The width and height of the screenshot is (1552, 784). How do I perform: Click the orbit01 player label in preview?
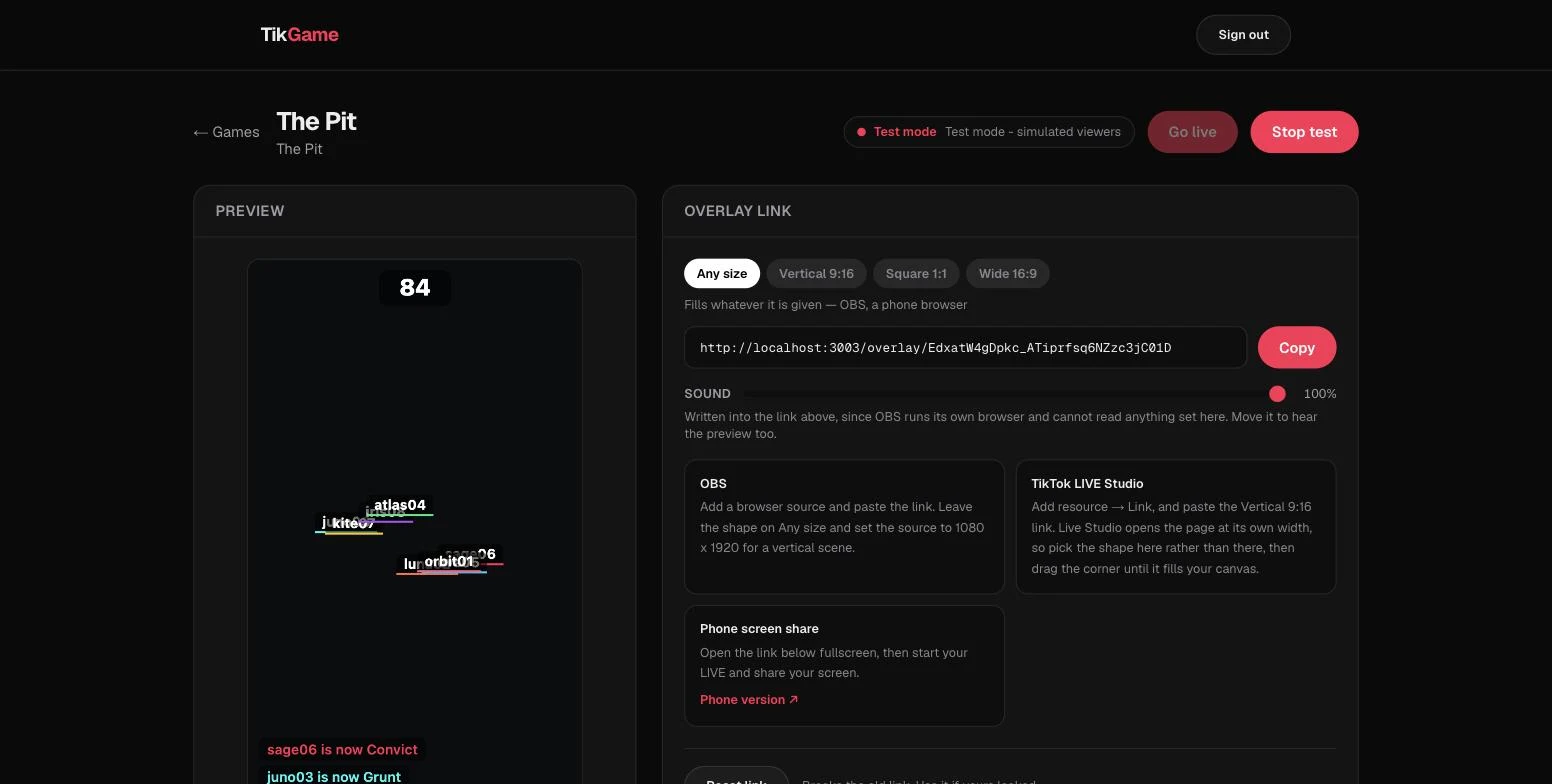coord(449,562)
